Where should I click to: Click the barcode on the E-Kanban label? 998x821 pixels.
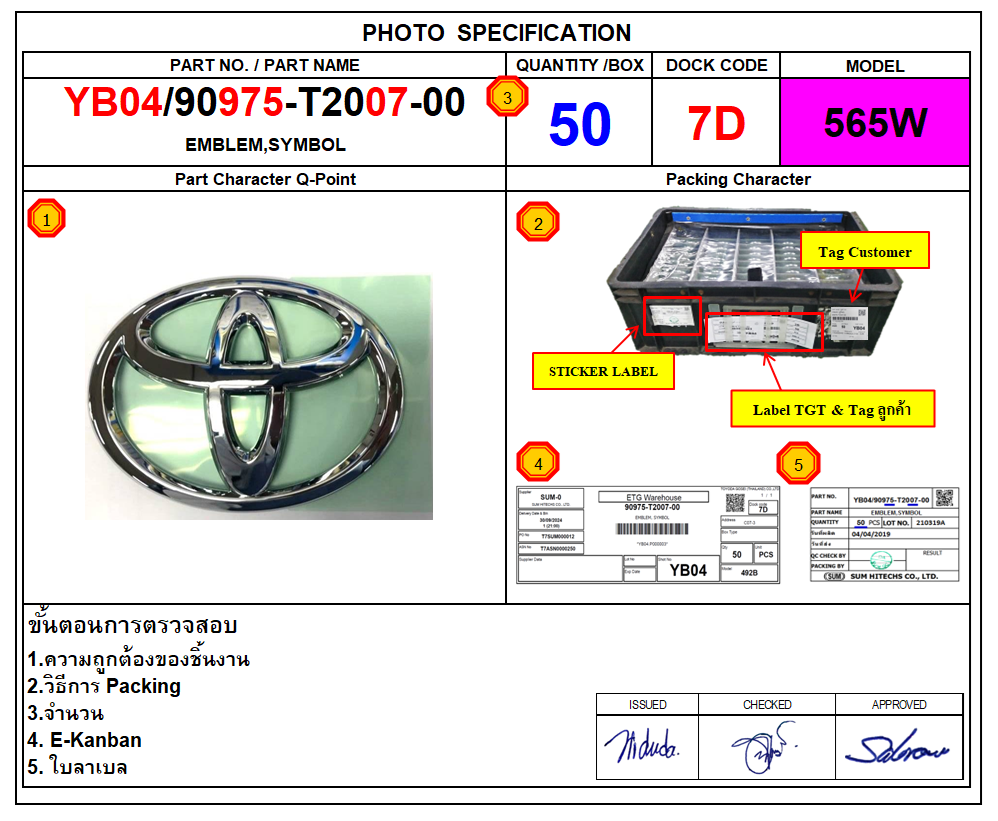tap(652, 529)
